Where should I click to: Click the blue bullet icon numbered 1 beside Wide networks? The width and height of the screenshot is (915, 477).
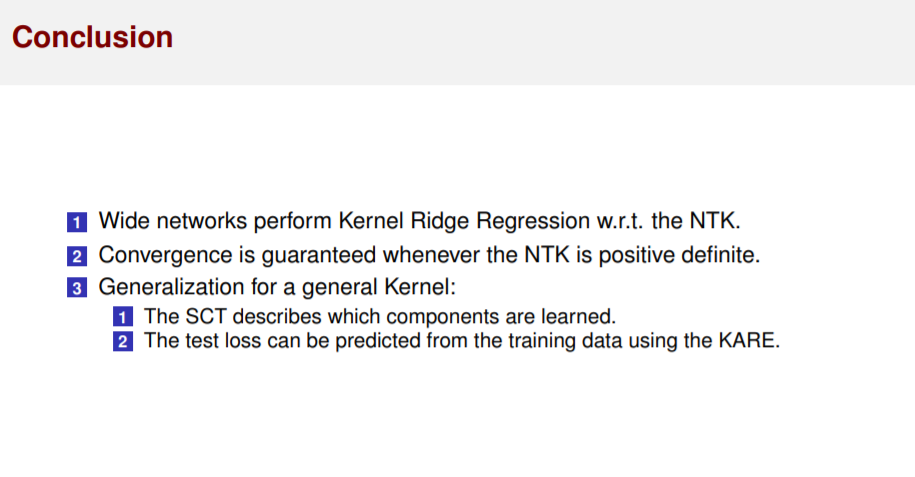point(77,222)
